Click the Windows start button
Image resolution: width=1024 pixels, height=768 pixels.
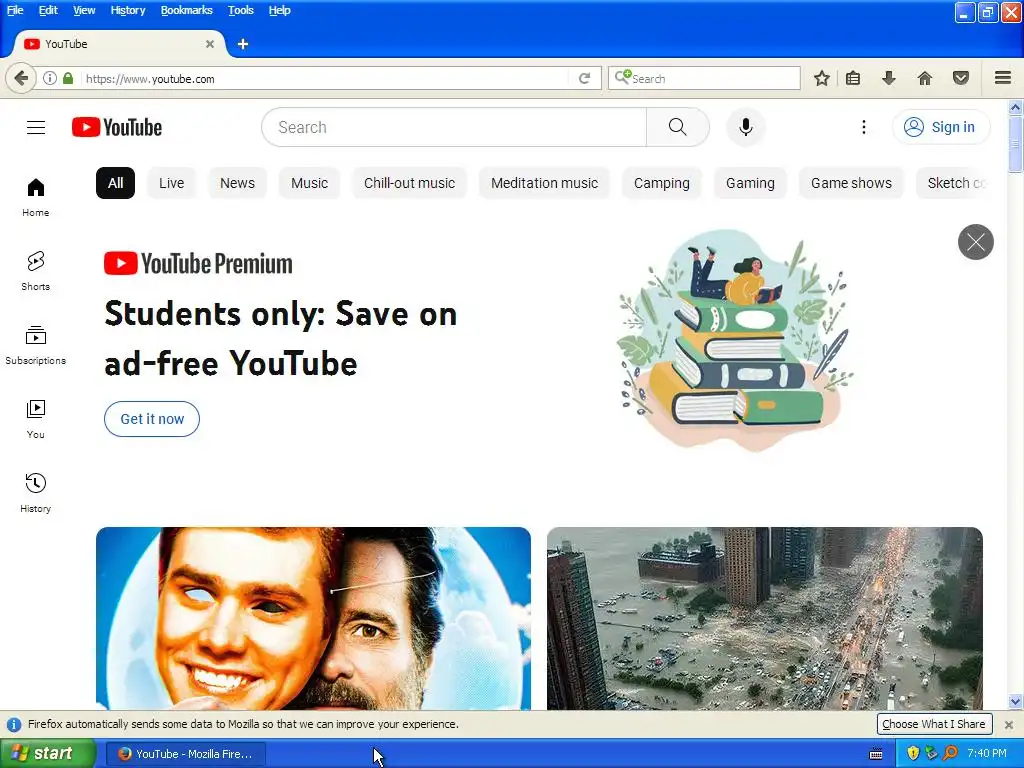(x=47, y=753)
